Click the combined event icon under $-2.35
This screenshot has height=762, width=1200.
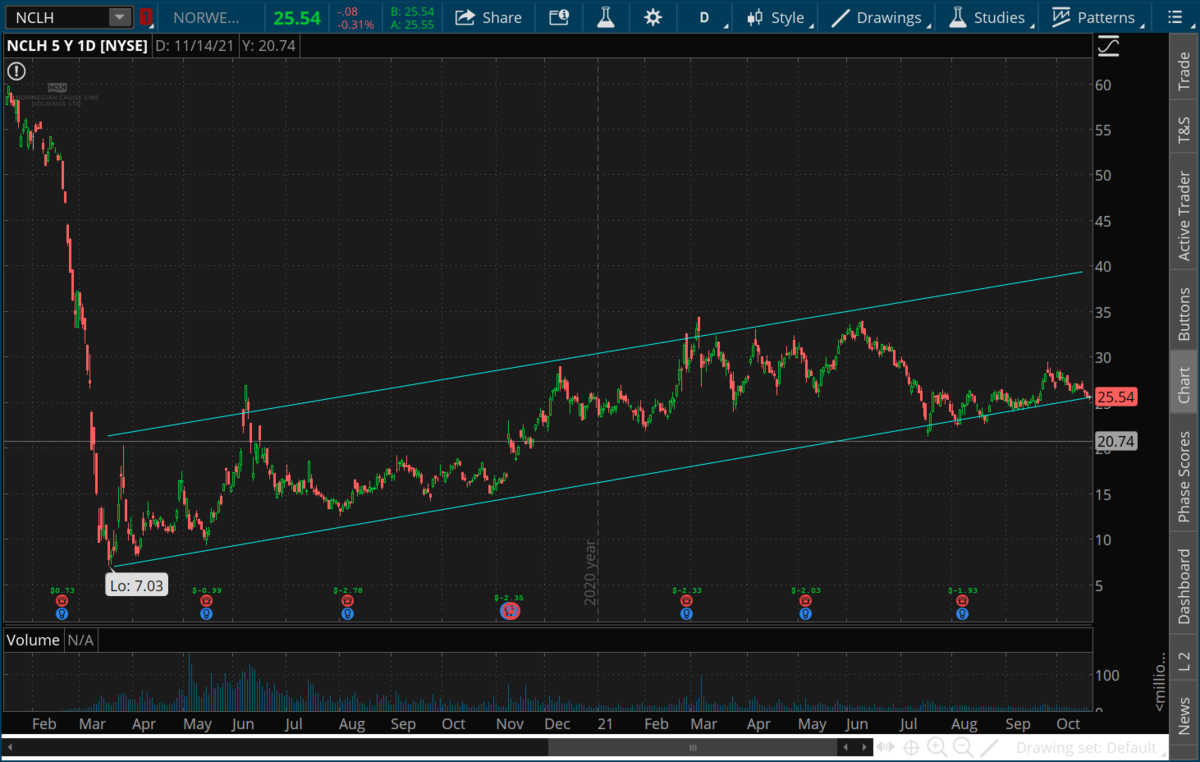pyautogui.click(x=509, y=610)
